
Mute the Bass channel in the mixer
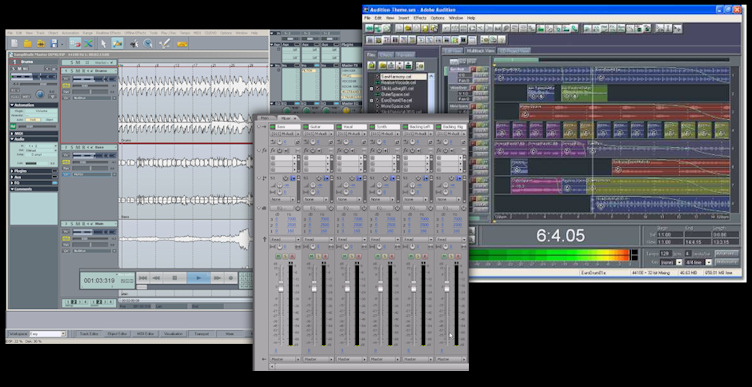[x=278, y=256]
